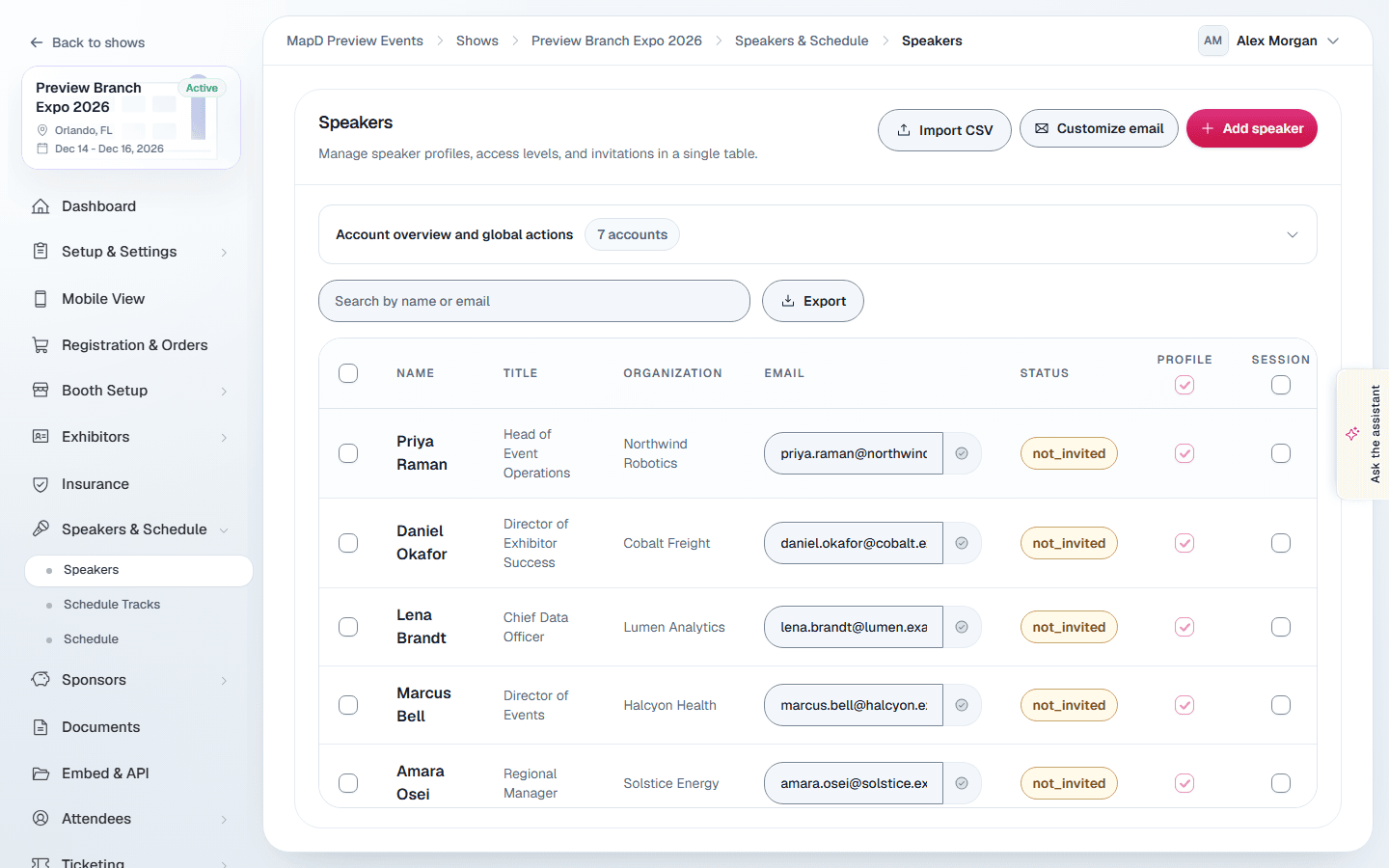Image resolution: width=1389 pixels, height=868 pixels.
Task: Expand the Booth Setup submenu chevron
Action: 224,392
